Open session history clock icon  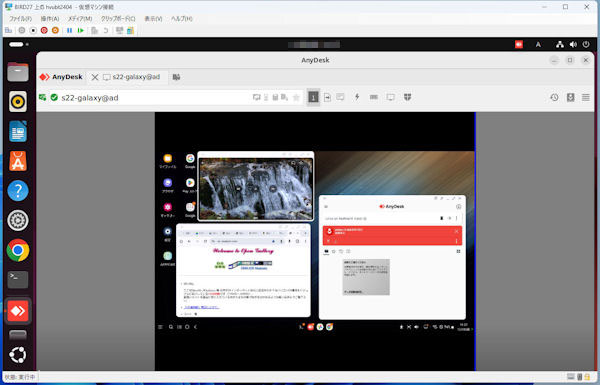pos(554,98)
